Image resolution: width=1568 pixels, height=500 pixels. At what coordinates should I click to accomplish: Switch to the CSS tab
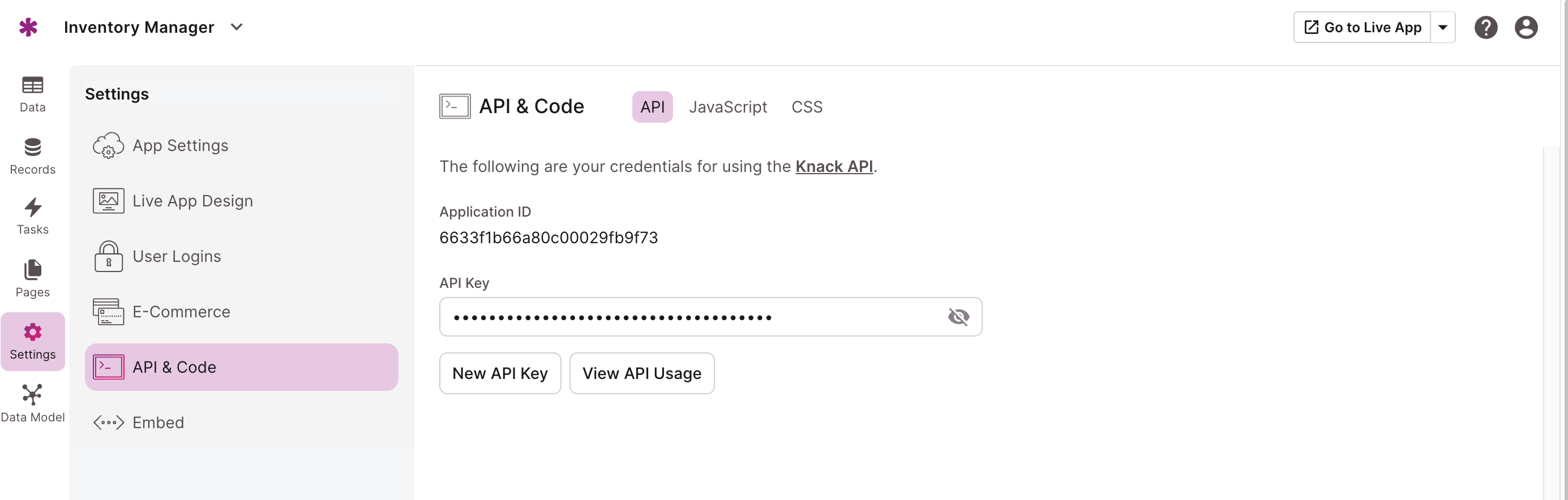[x=807, y=107]
